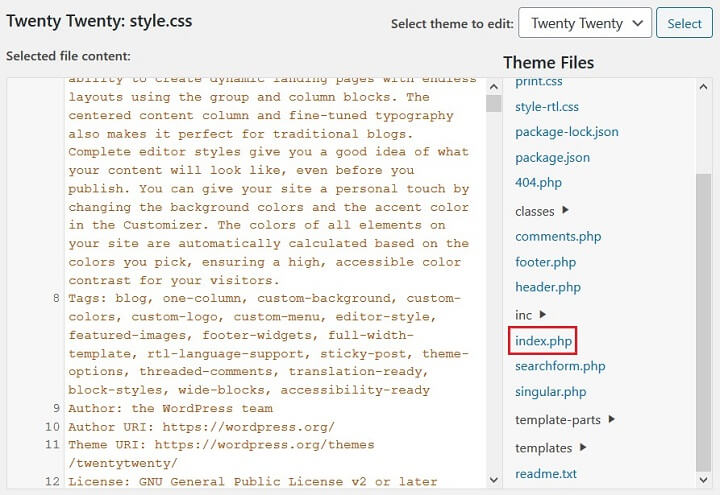Open searchform.php file

(560, 366)
